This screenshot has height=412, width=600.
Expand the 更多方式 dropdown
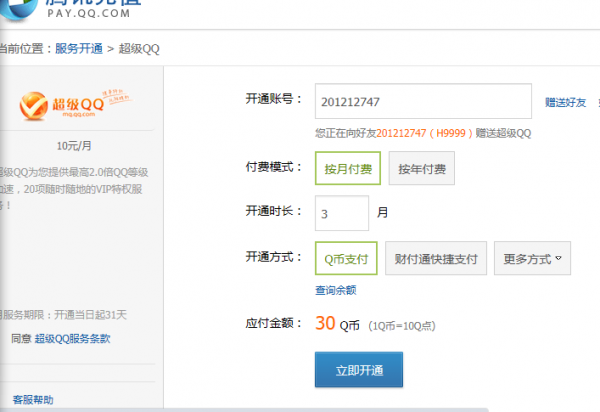(532, 258)
